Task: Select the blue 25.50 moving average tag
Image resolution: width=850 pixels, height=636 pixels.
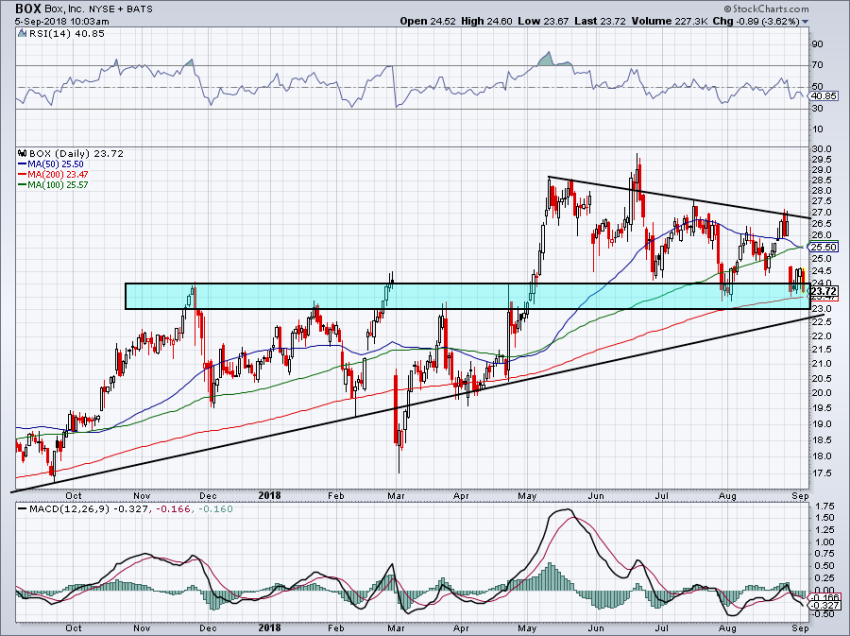Action: (825, 246)
